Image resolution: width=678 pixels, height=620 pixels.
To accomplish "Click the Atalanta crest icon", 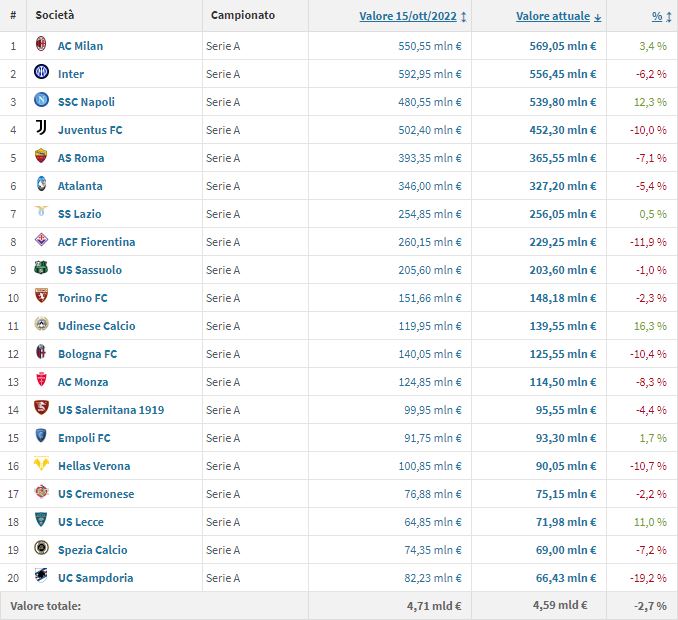I will [x=41, y=186].
